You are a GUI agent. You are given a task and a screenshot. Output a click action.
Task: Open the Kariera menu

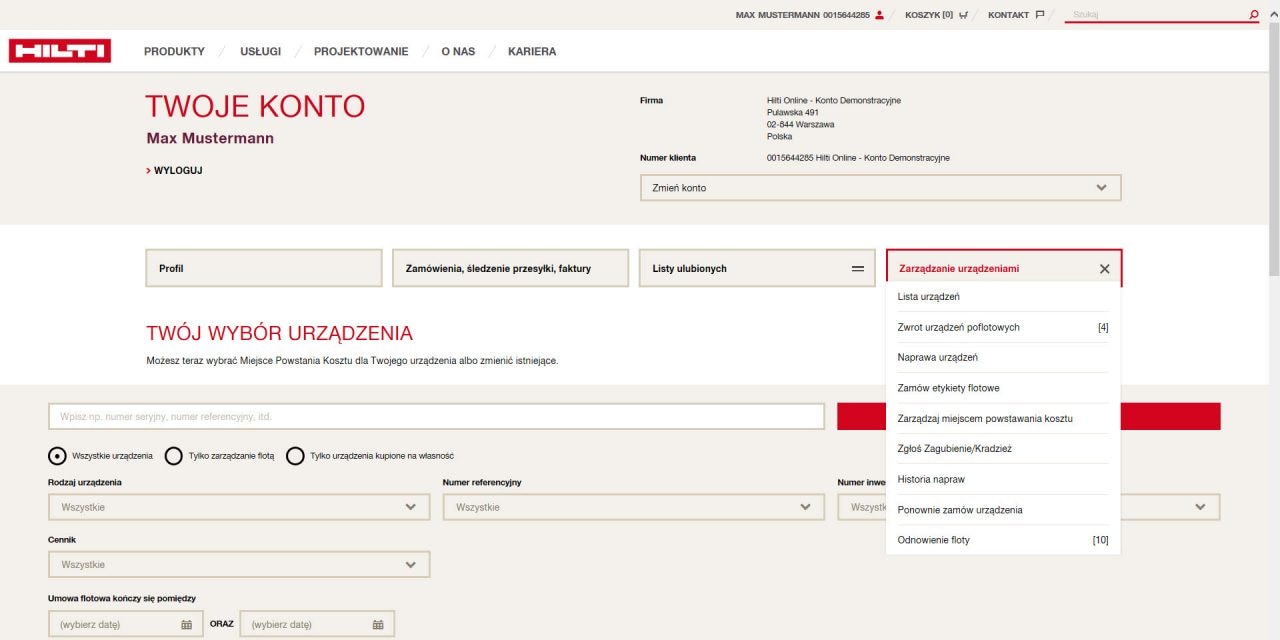532,51
